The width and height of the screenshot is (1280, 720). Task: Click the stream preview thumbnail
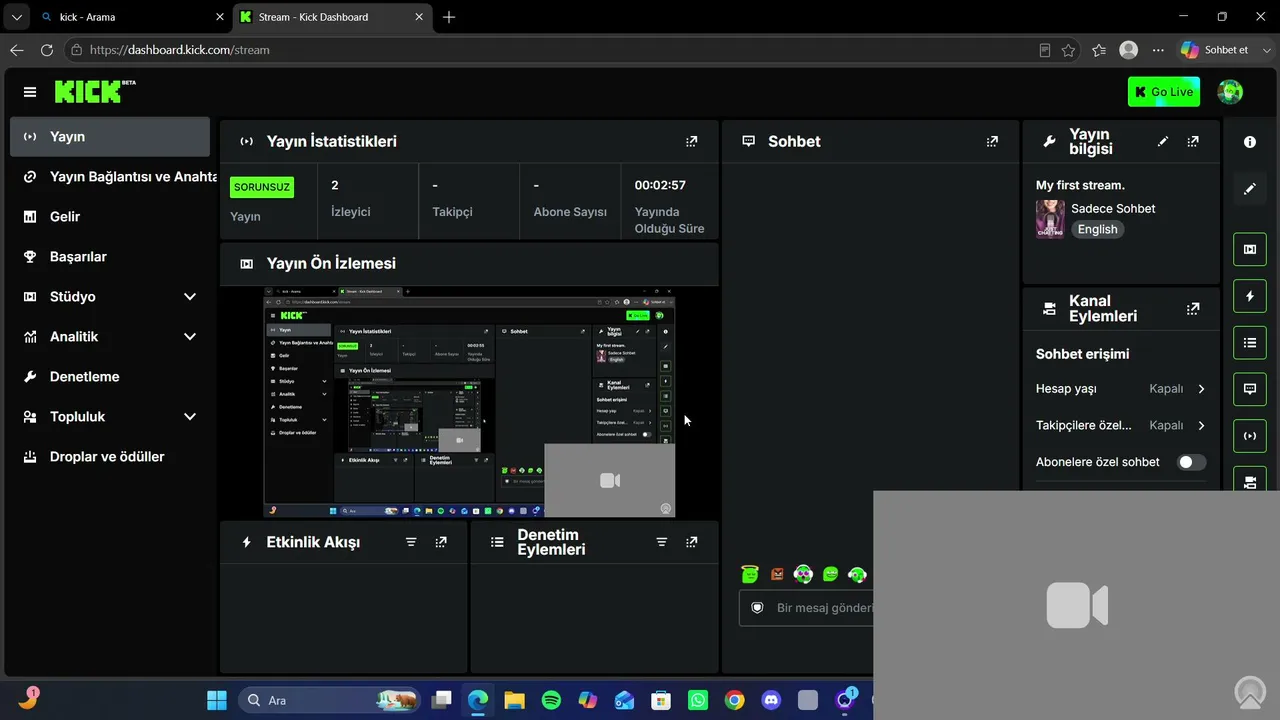click(x=469, y=403)
